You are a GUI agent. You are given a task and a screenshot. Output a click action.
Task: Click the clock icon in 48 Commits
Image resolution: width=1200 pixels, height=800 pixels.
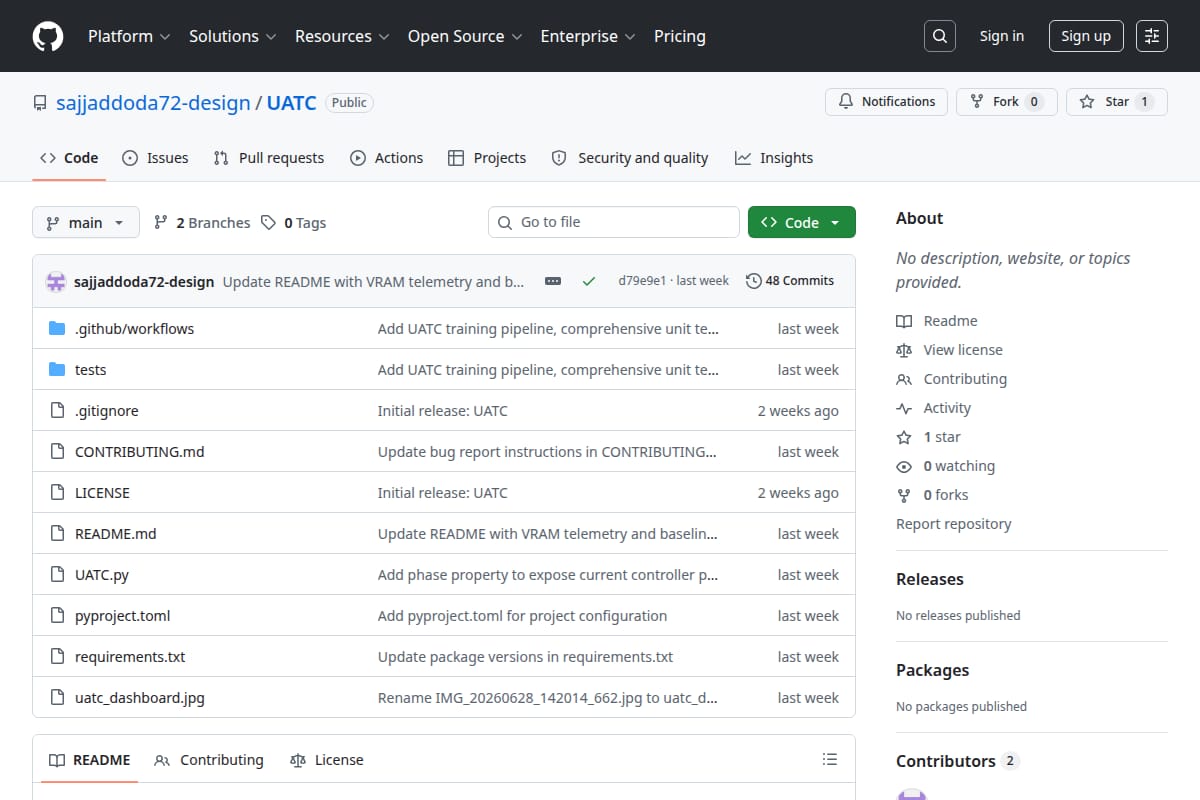pos(753,281)
